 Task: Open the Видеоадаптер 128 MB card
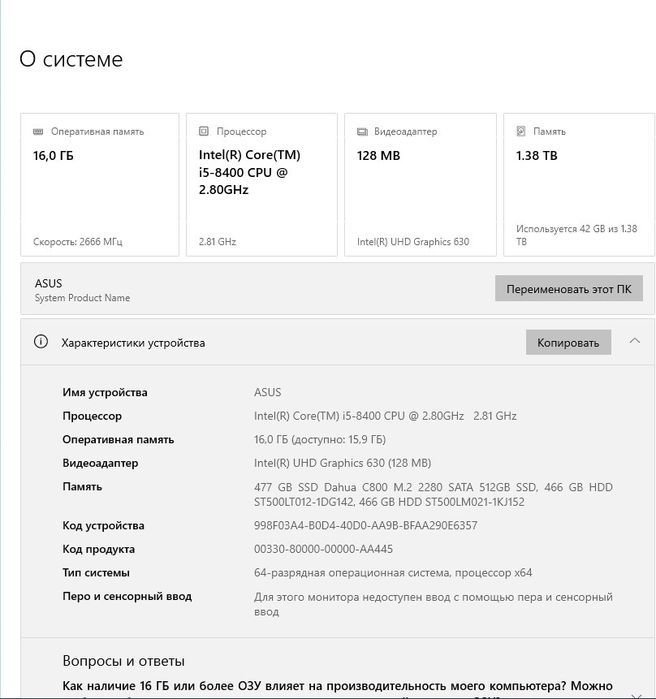(x=420, y=185)
